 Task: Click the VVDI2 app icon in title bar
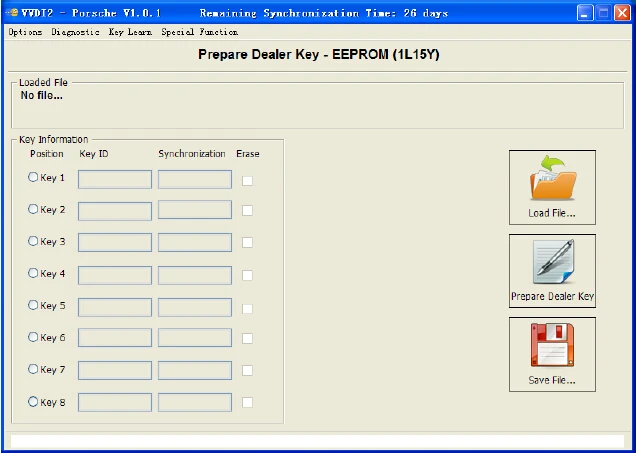point(13,13)
